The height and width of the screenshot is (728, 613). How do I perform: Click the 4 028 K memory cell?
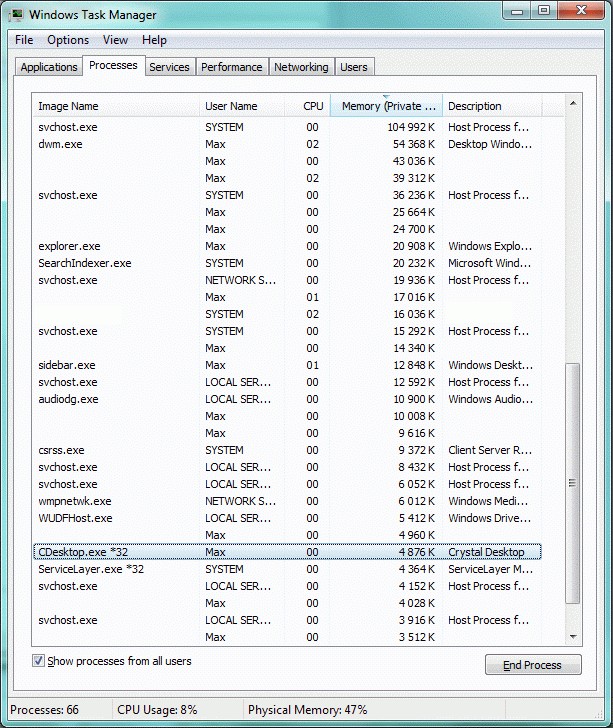(x=417, y=603)
